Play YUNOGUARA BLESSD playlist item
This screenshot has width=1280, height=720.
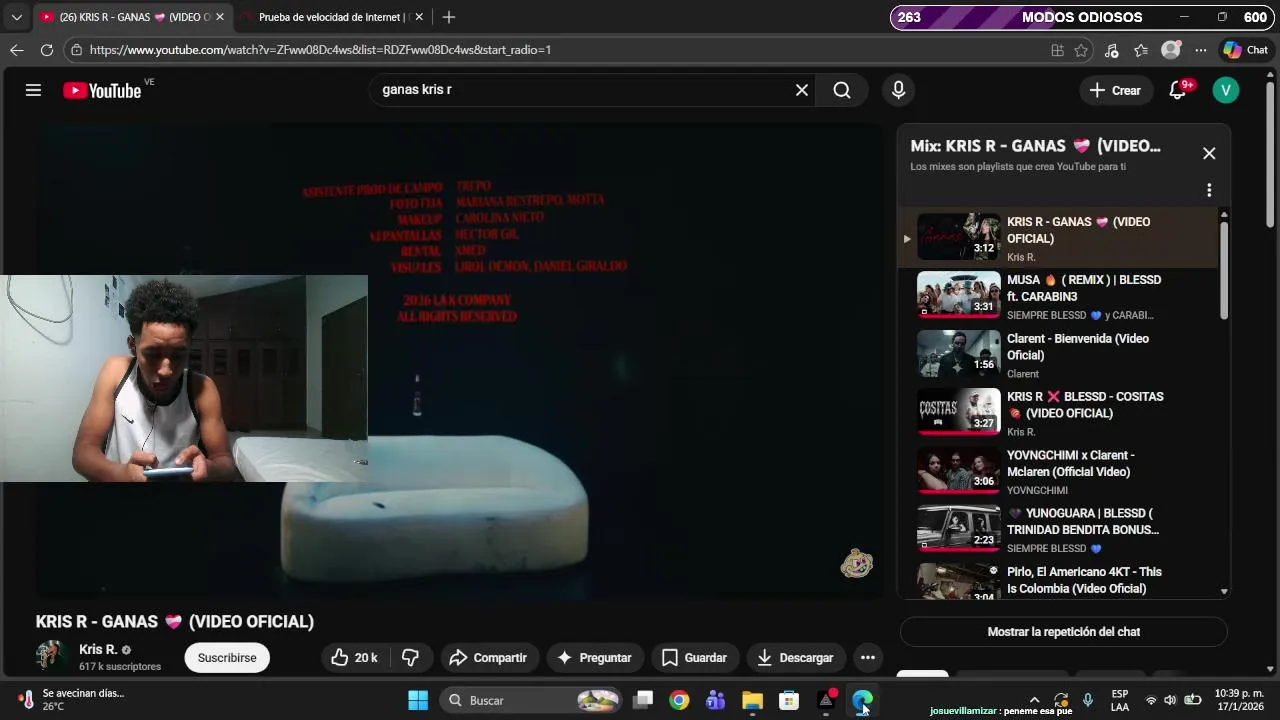1060,530
